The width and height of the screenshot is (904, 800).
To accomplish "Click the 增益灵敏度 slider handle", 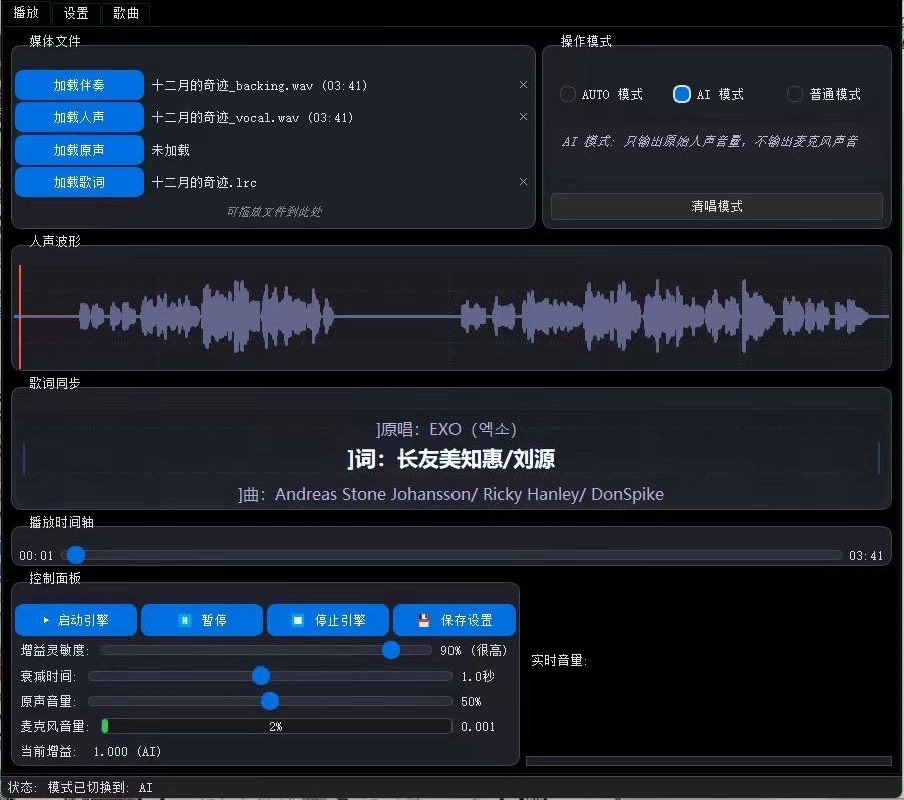I will [391, 650].
